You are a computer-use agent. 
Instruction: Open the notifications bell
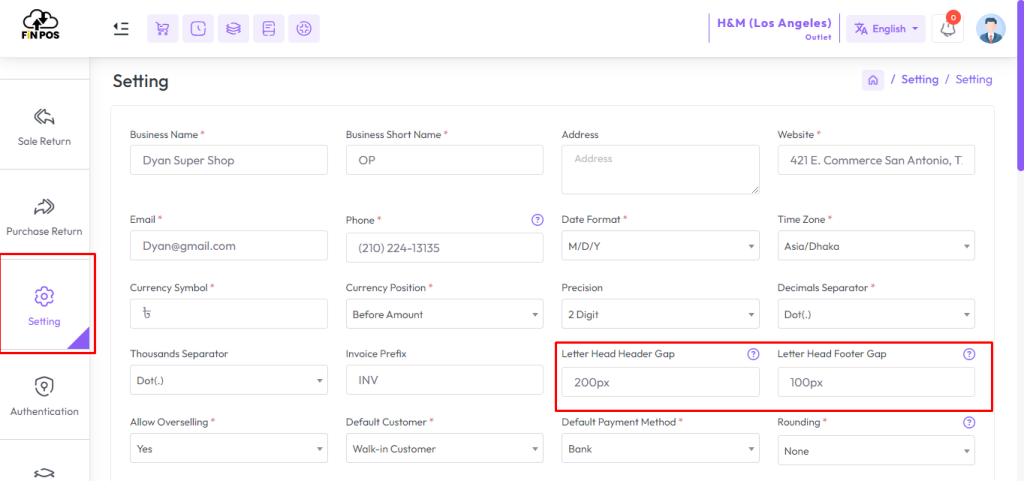[x=948, y=29]
